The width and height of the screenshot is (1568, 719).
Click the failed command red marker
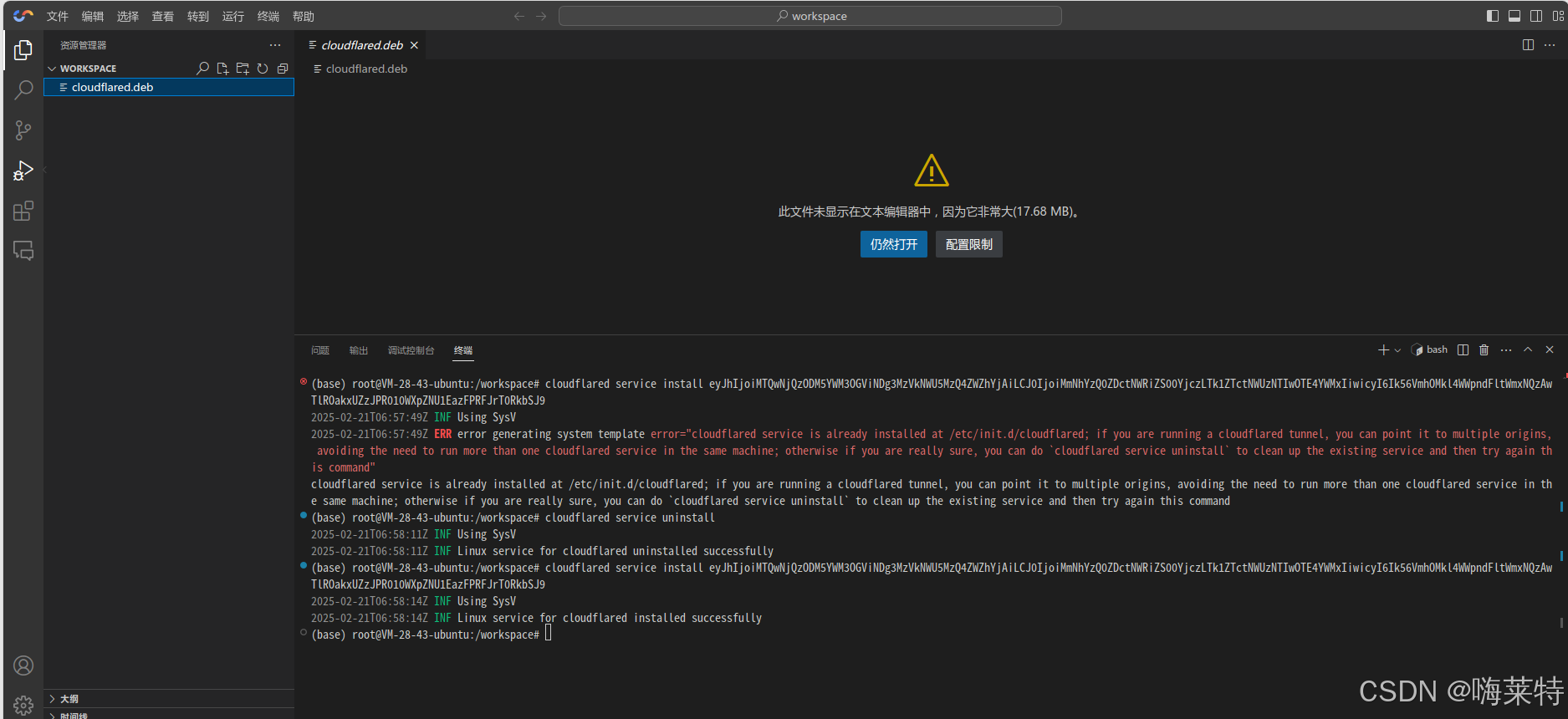pos(304,382)
